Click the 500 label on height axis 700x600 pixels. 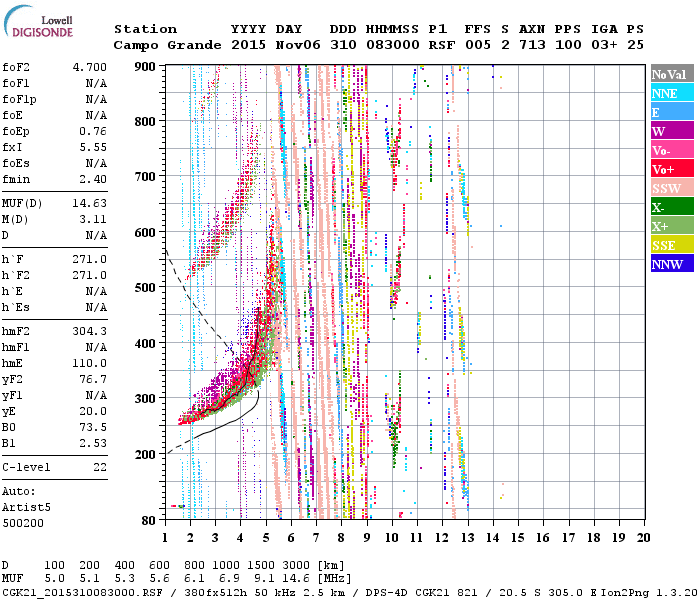(145, 288)
